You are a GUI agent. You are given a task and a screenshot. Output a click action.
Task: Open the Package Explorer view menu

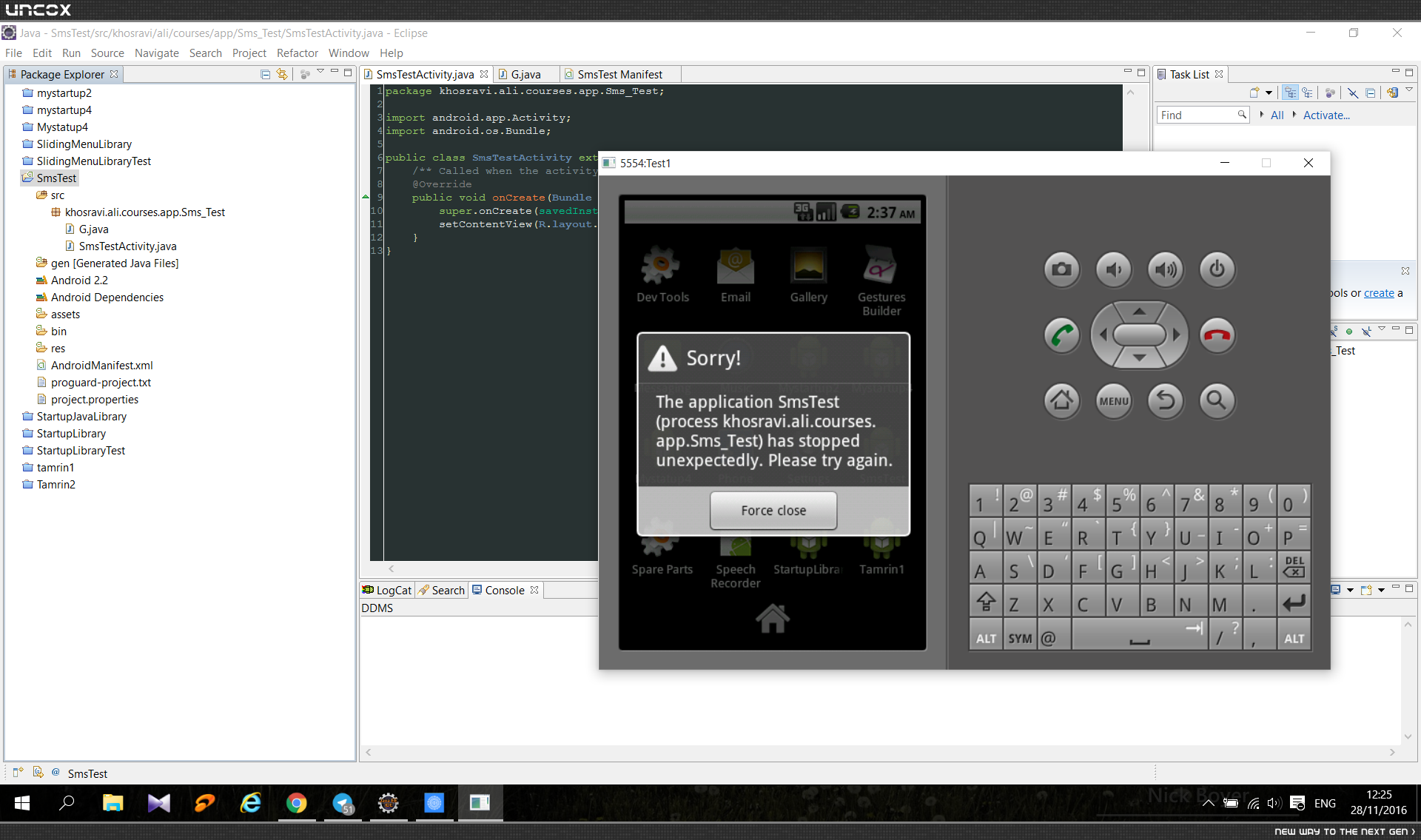pyautogui.click(x=320, y=72)
